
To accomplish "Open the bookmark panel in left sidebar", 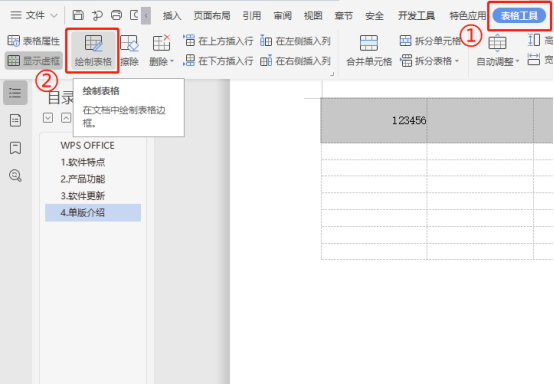I will [x=15, y=148].
